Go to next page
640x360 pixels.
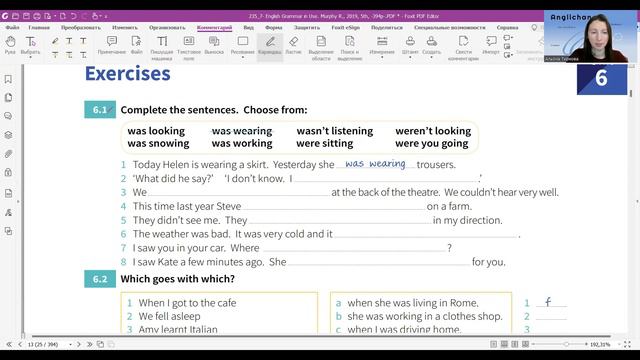pyautogui.click(x=79, y=344)
